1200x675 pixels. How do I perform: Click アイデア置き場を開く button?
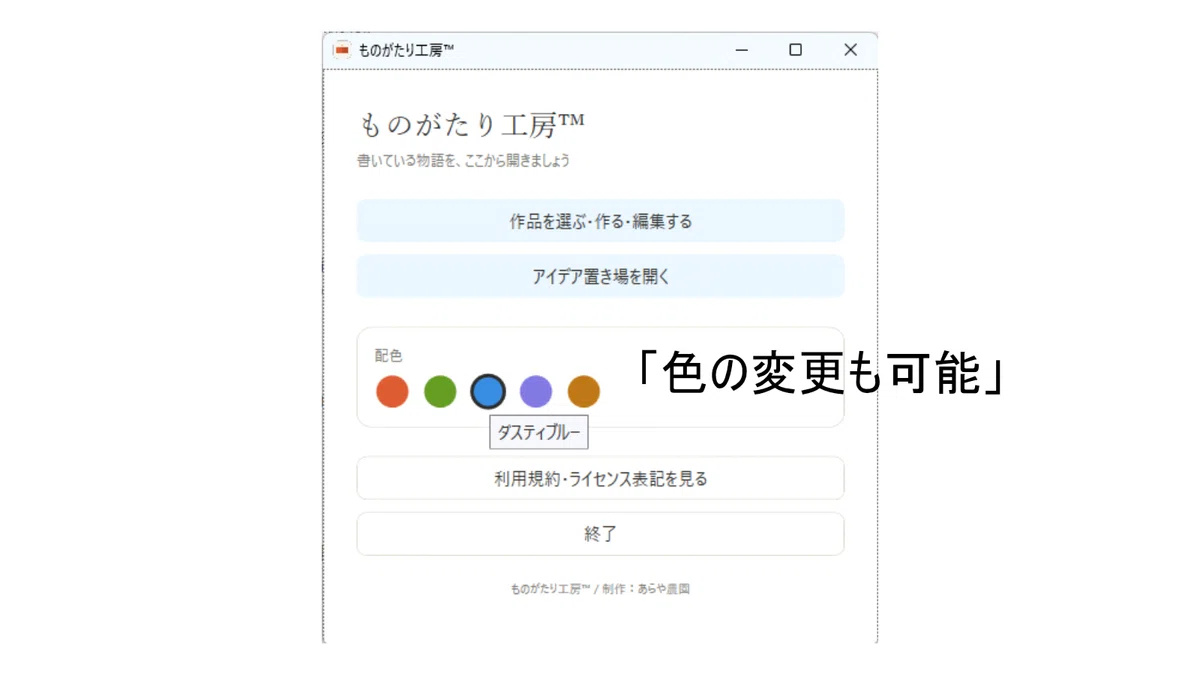coord(600,276)
